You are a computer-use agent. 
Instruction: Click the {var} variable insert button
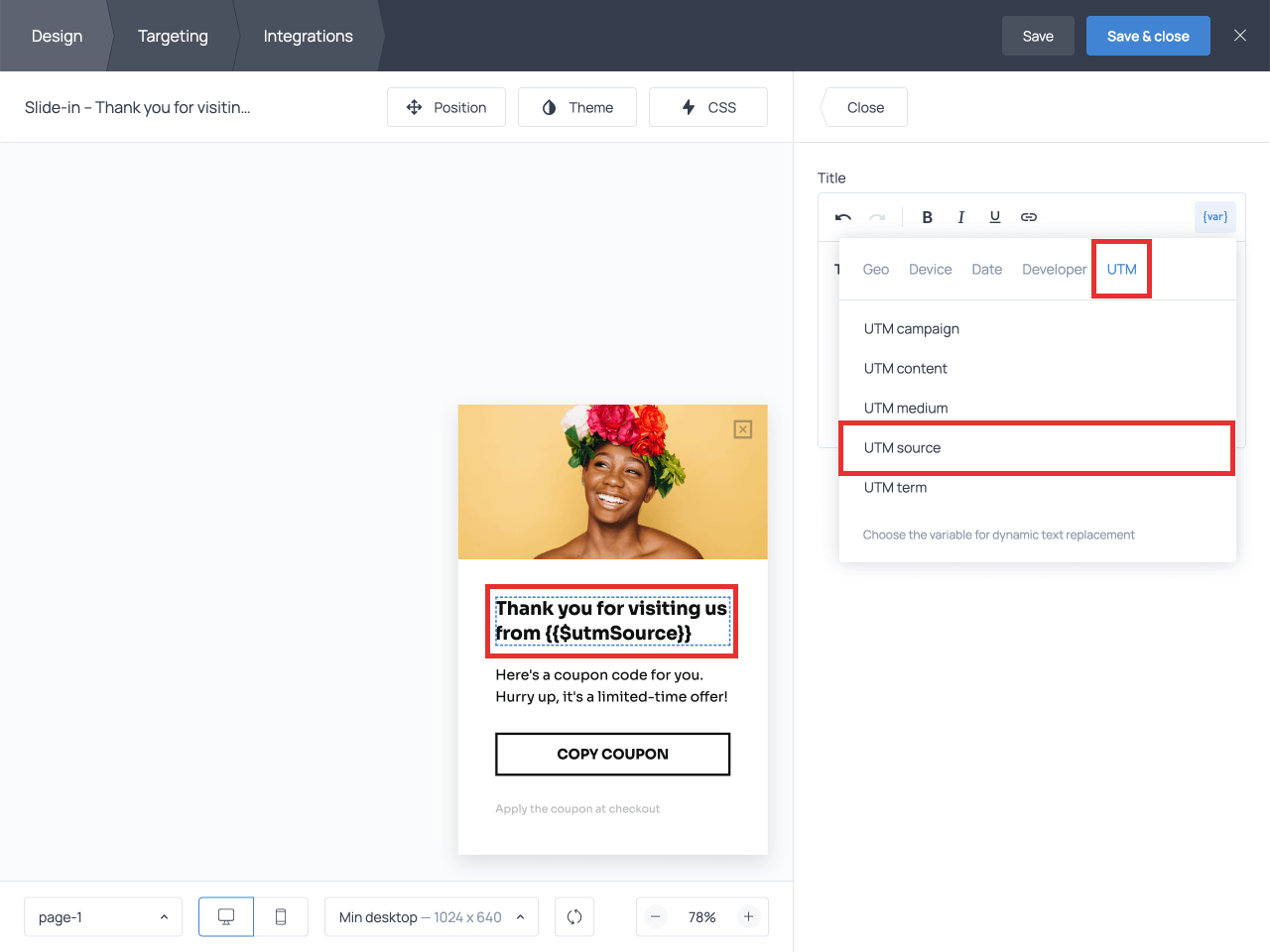pyautogui.click(x=1214, y=217)
